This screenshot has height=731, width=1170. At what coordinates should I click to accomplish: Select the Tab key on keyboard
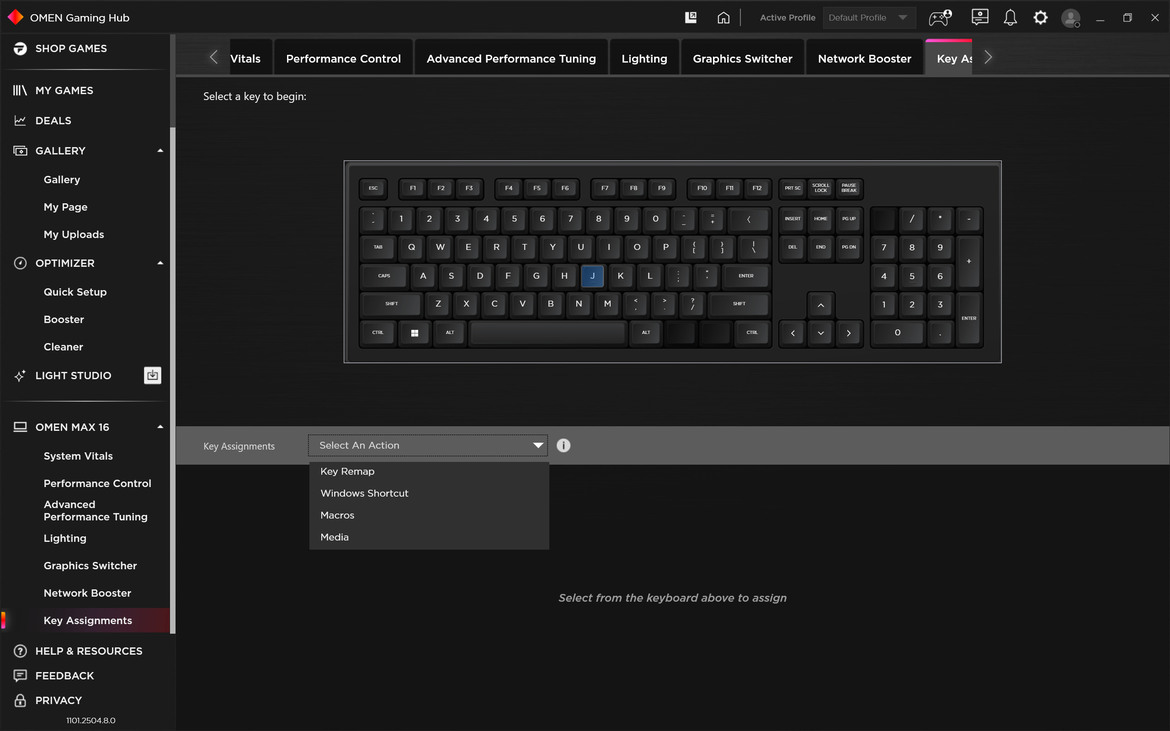pyautogui.click(x=378, y=247)
